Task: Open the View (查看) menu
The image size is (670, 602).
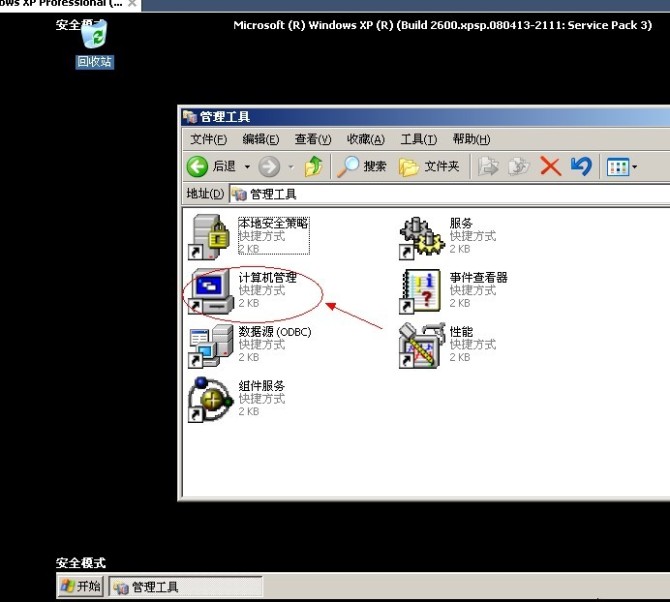Action: [313, 139]
